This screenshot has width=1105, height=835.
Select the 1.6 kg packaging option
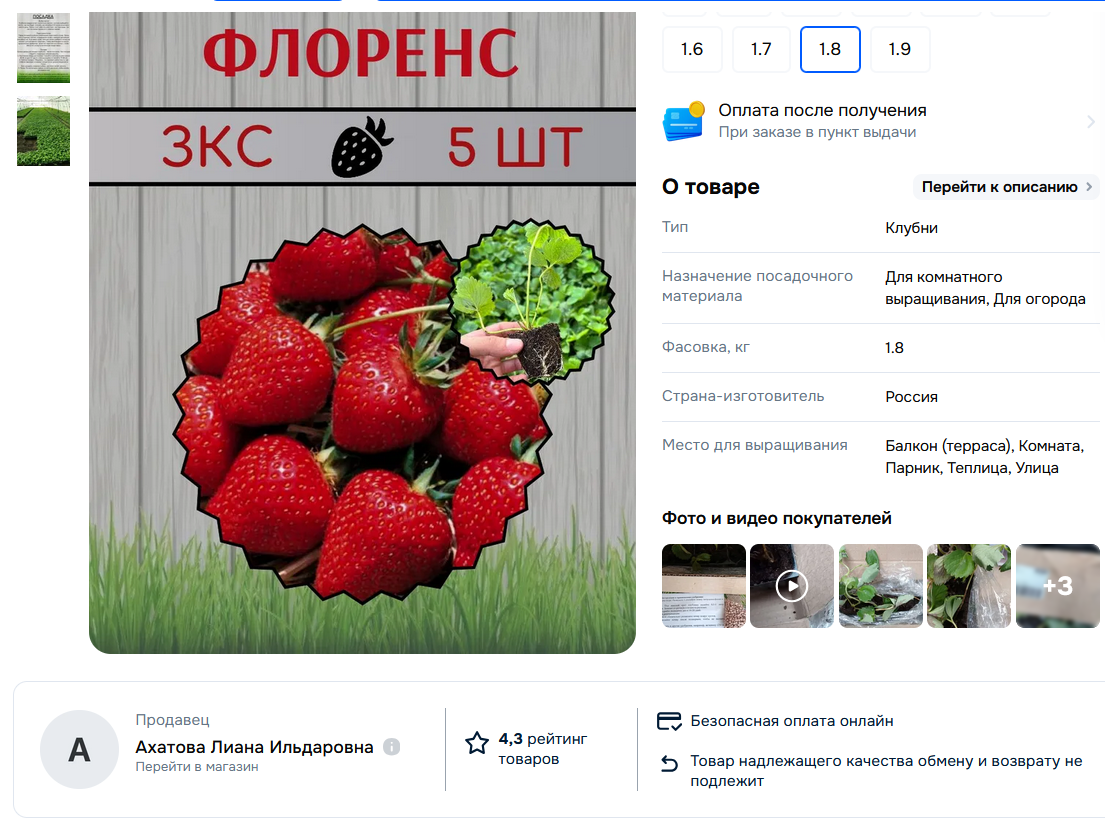692,49
